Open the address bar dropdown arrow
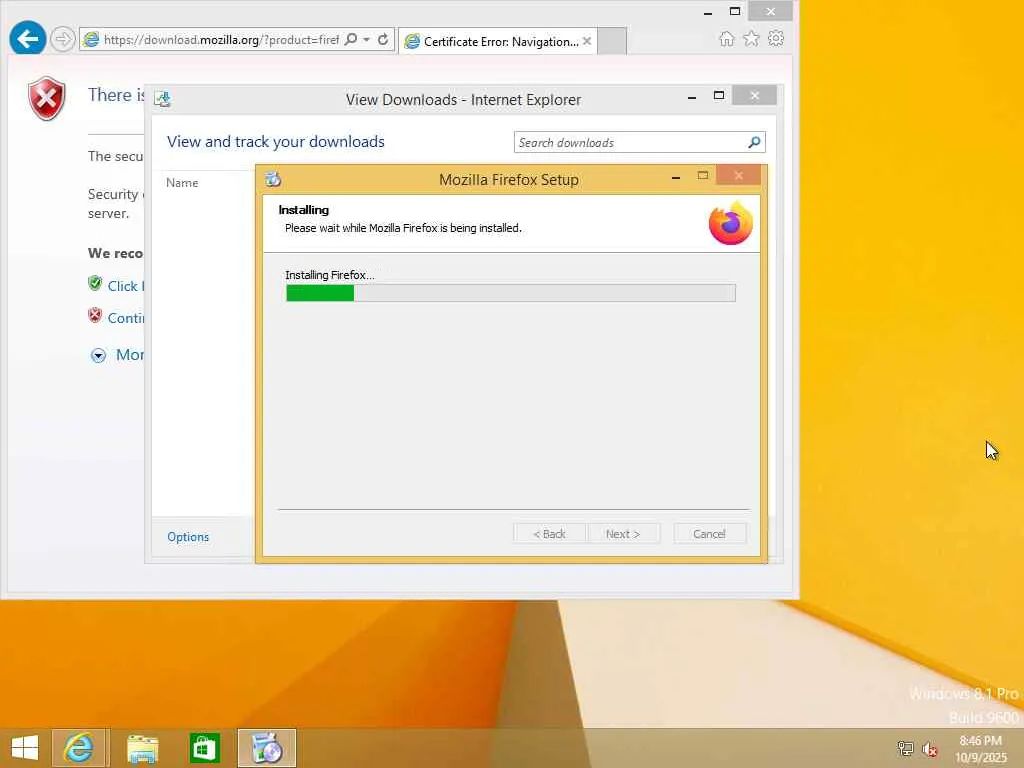 (366, 40)
